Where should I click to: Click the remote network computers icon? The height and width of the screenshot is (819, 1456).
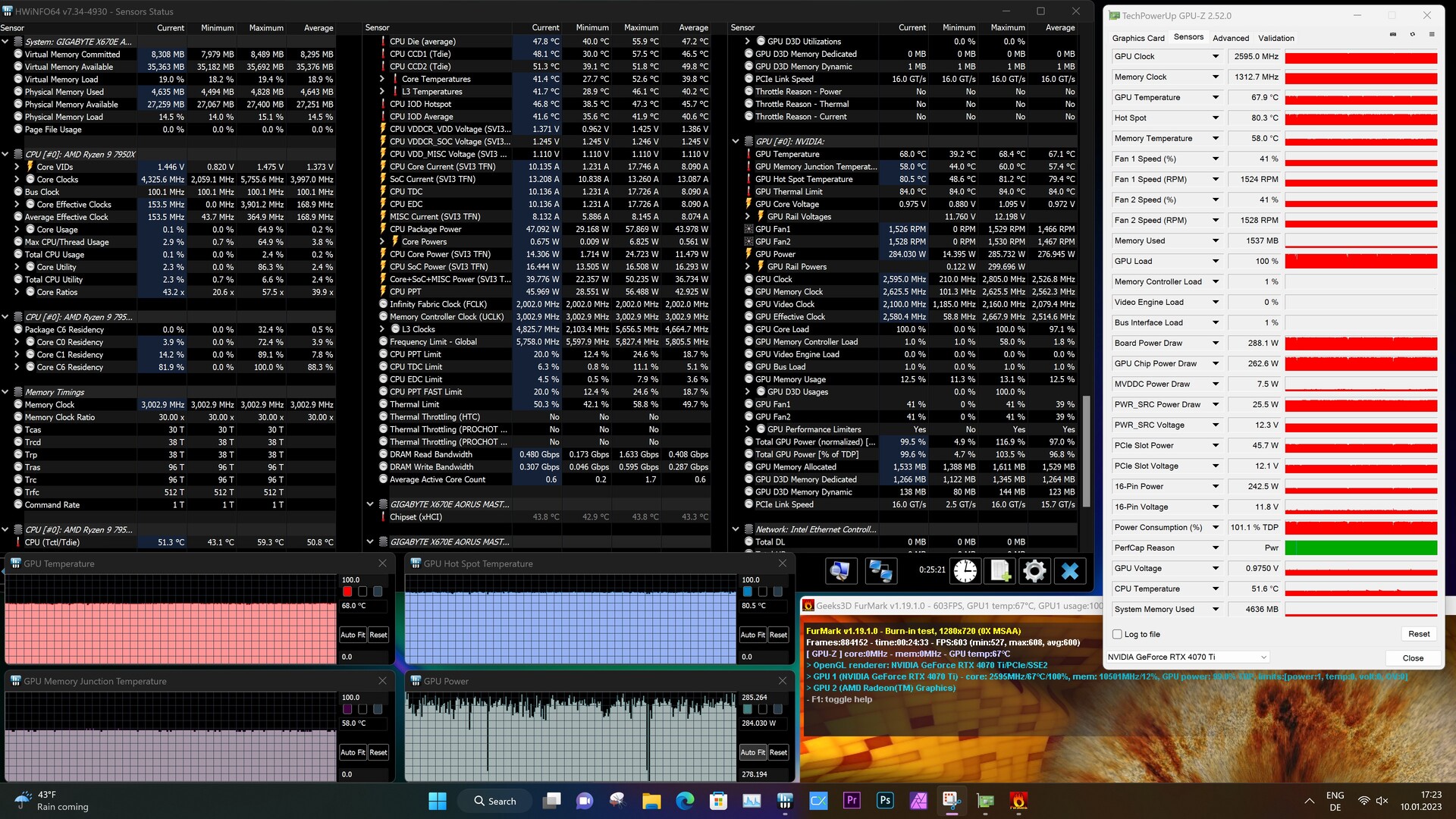pos(880,570)
